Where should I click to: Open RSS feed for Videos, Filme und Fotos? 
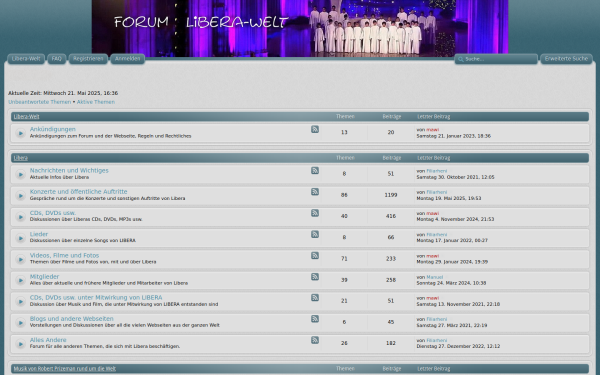tap(315, 255)
